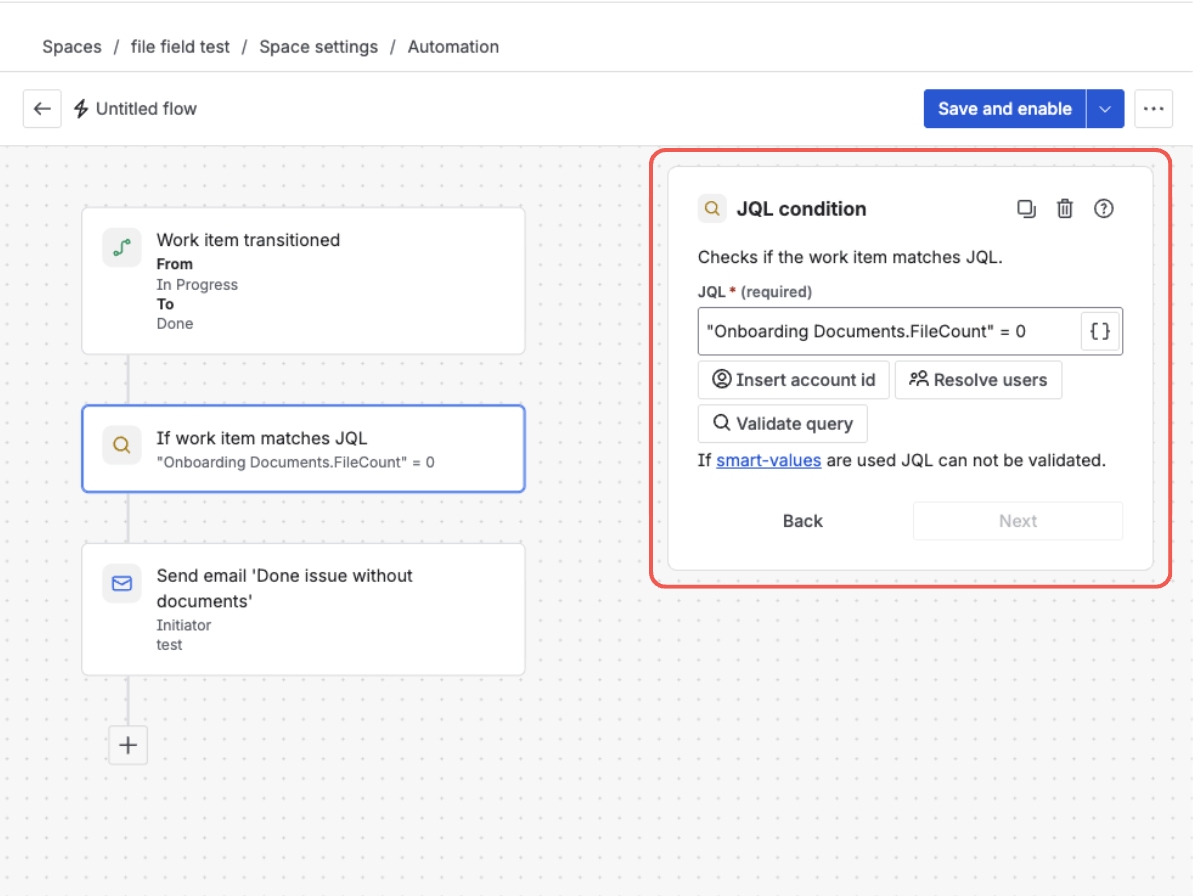The height and width of the screenshot is (896, 1200).
Task: Select the Send email action card
Action: [303, 609]
